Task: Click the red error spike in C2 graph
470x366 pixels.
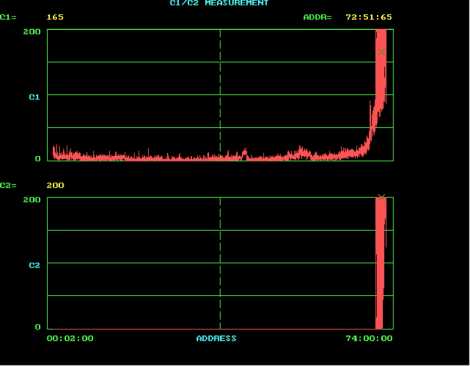Action: (380, 263)
